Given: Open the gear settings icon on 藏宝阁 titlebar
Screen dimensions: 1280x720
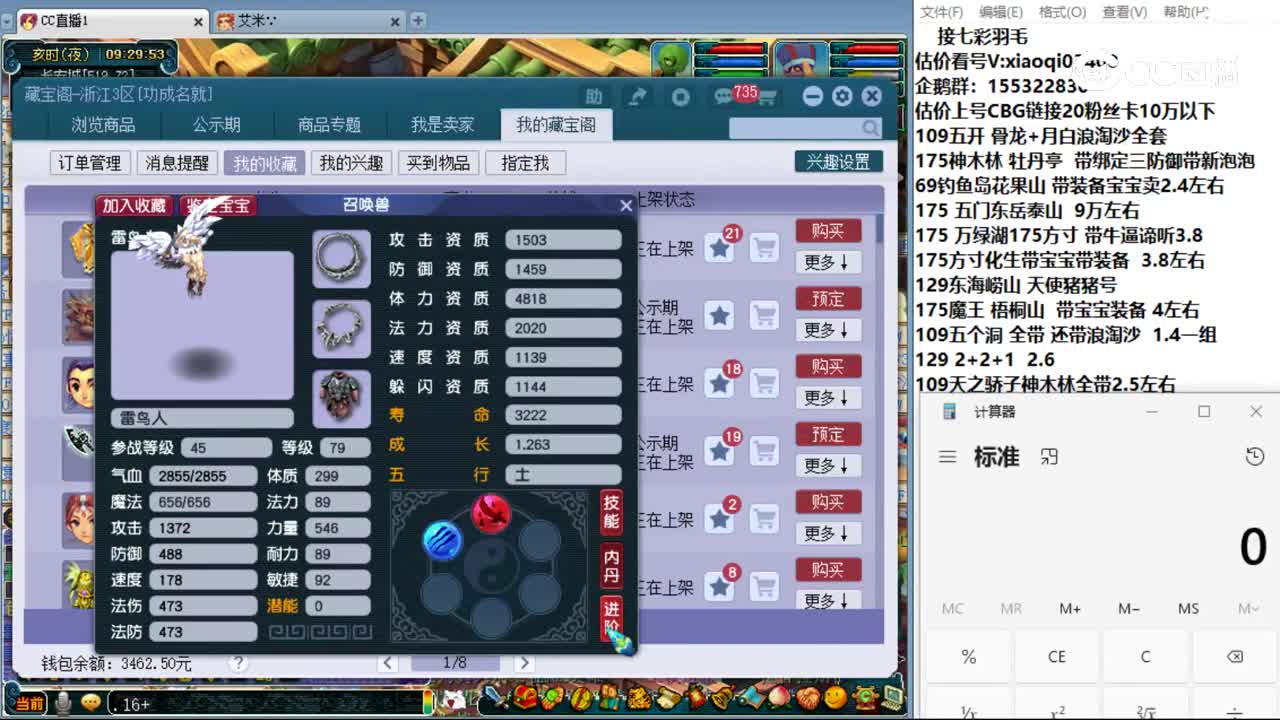Looking at the screenshot, I should (x=842, y=96).
